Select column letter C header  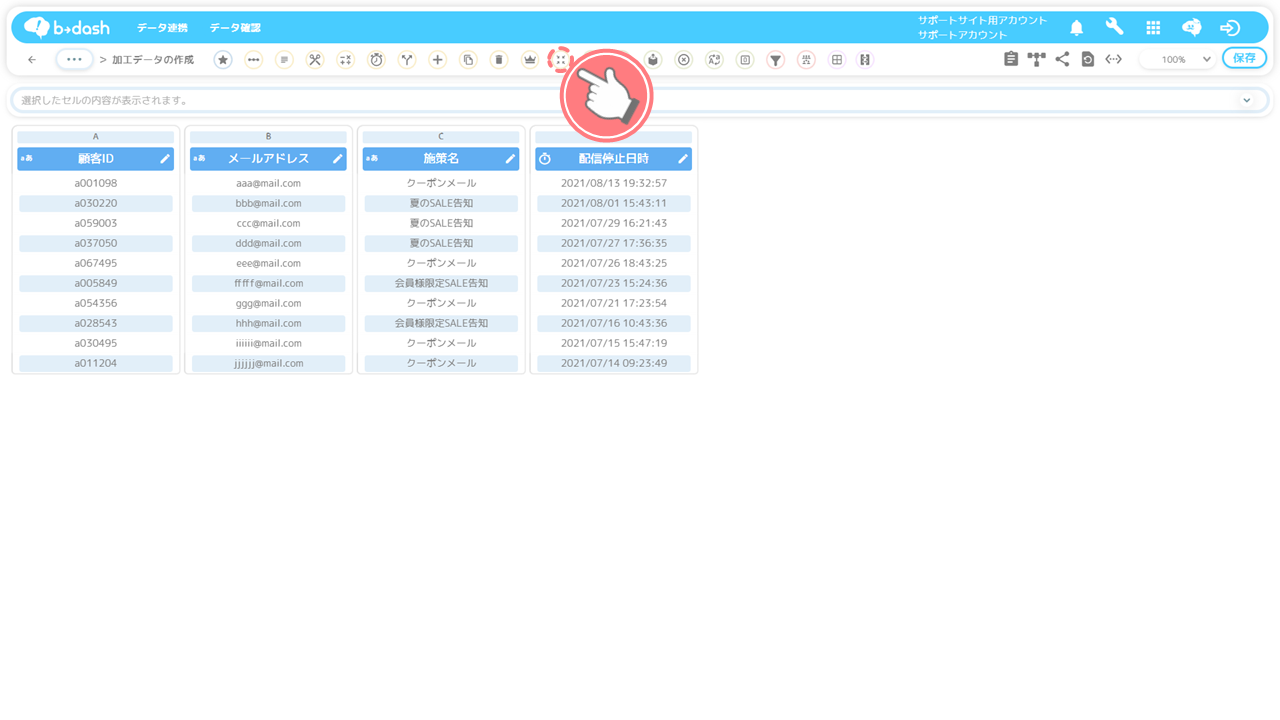441,136
